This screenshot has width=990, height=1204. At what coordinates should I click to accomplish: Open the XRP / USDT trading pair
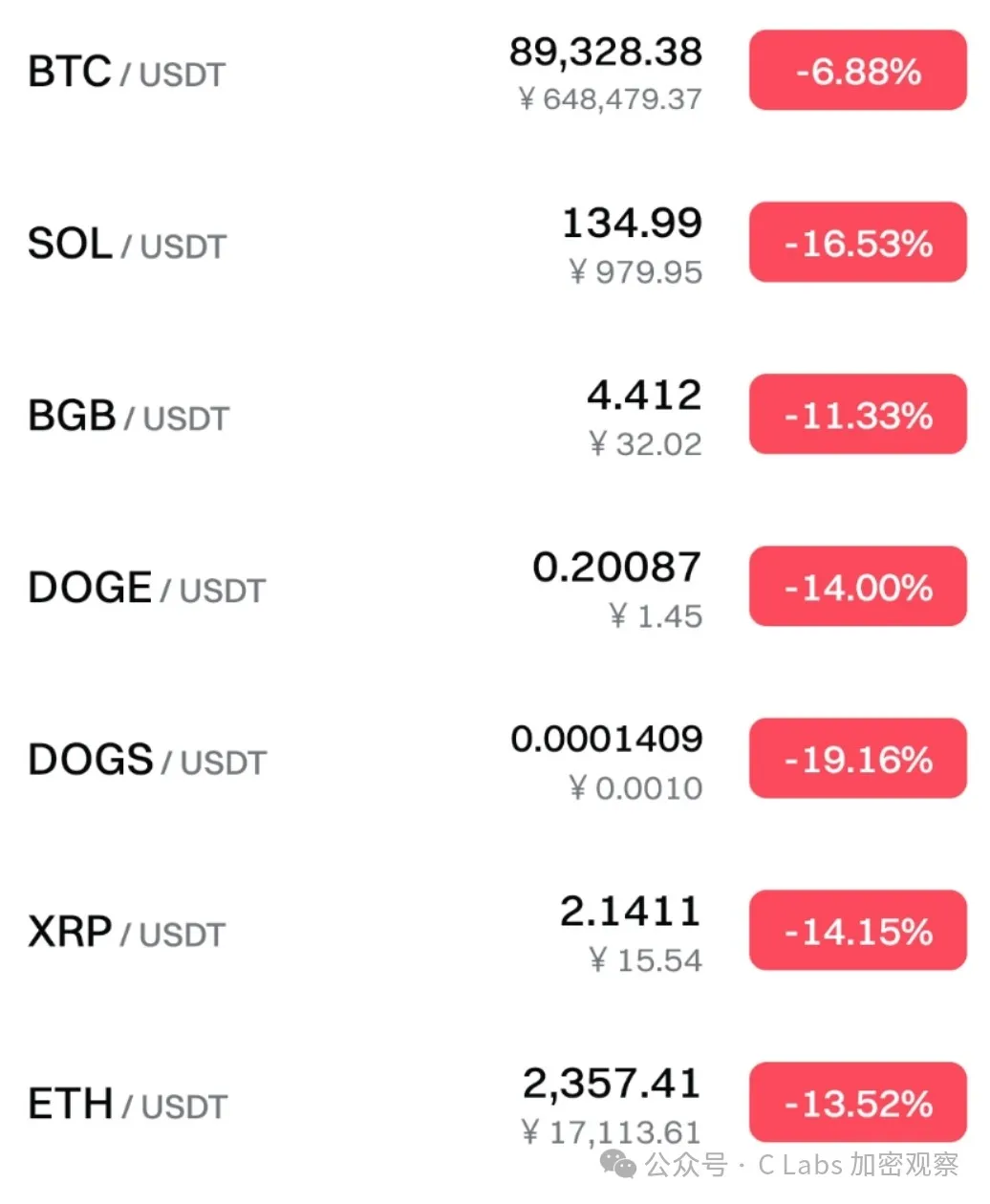pyautogui.click(x=126, y=933)
